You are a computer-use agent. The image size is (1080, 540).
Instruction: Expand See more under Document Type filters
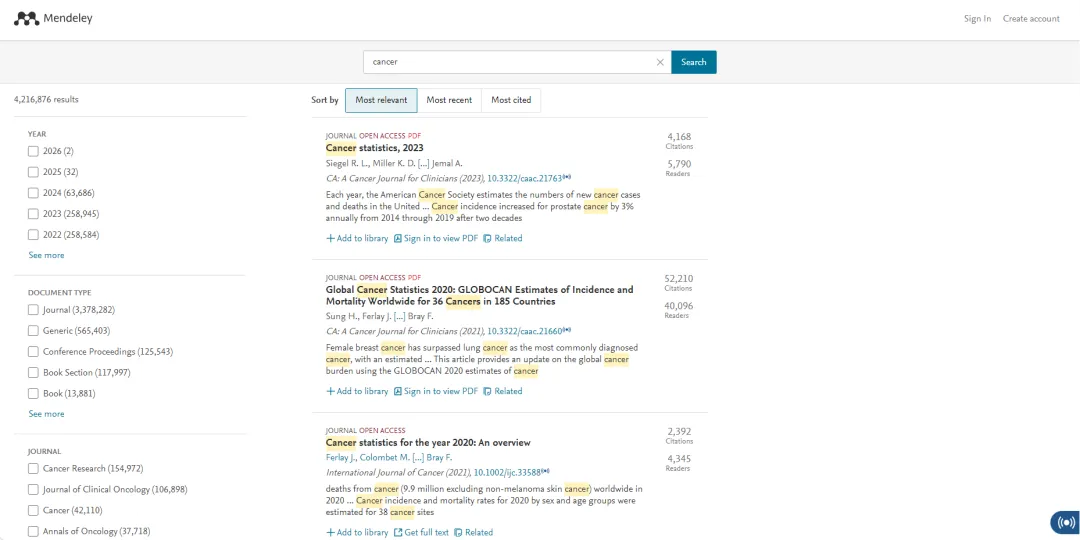pos(46,414)
